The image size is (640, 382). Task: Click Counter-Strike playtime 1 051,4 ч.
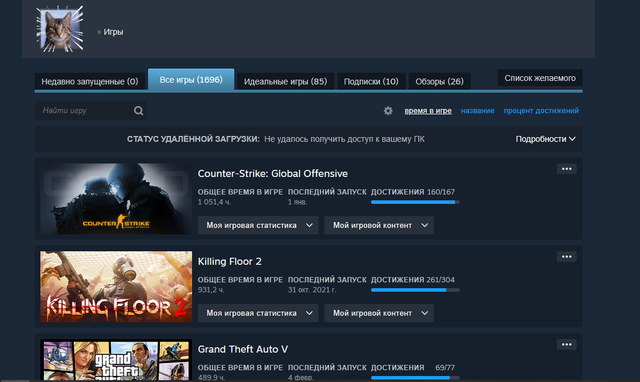tap(214, 202)
